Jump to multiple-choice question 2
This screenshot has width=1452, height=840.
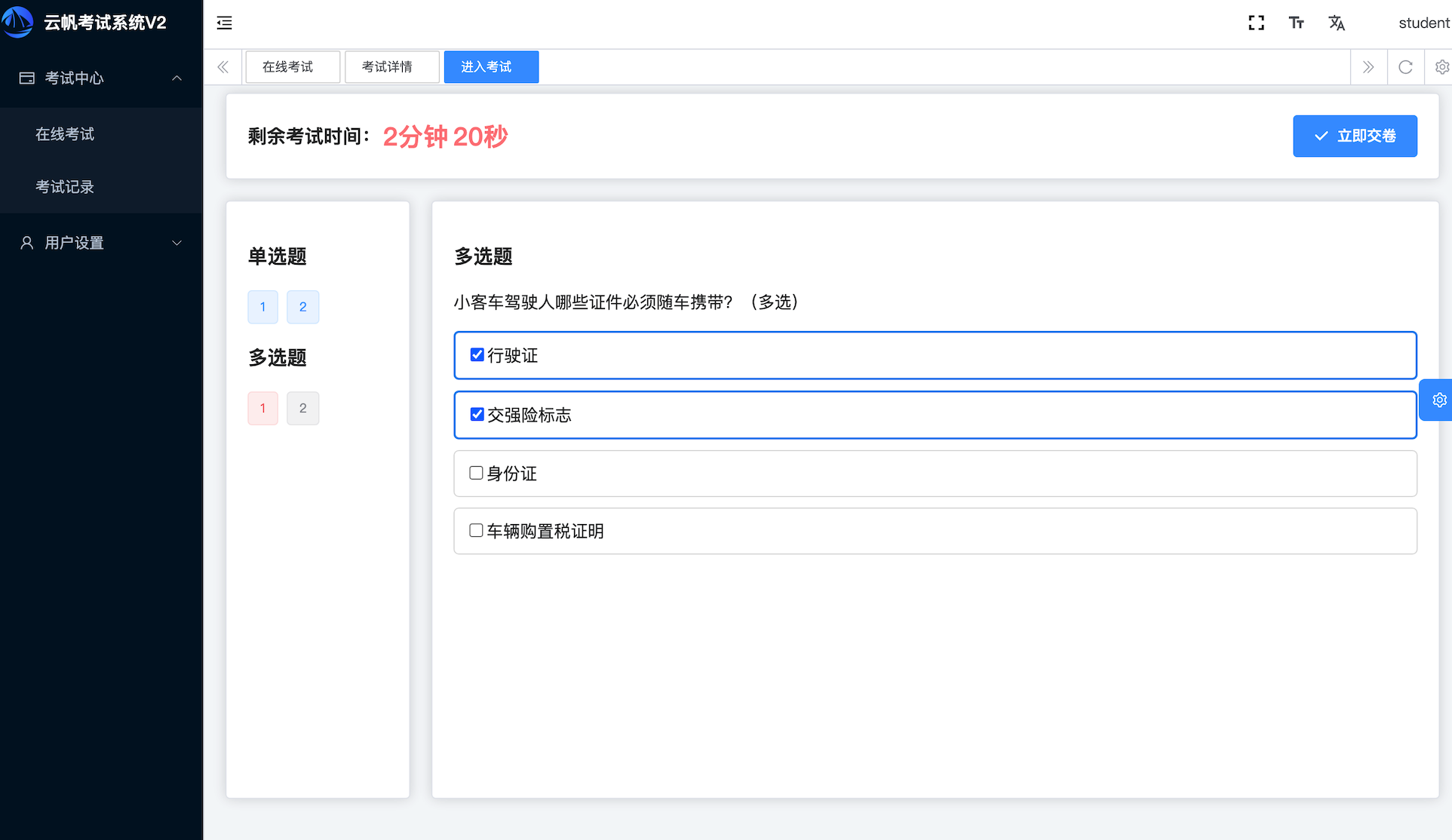click(302, 407)
